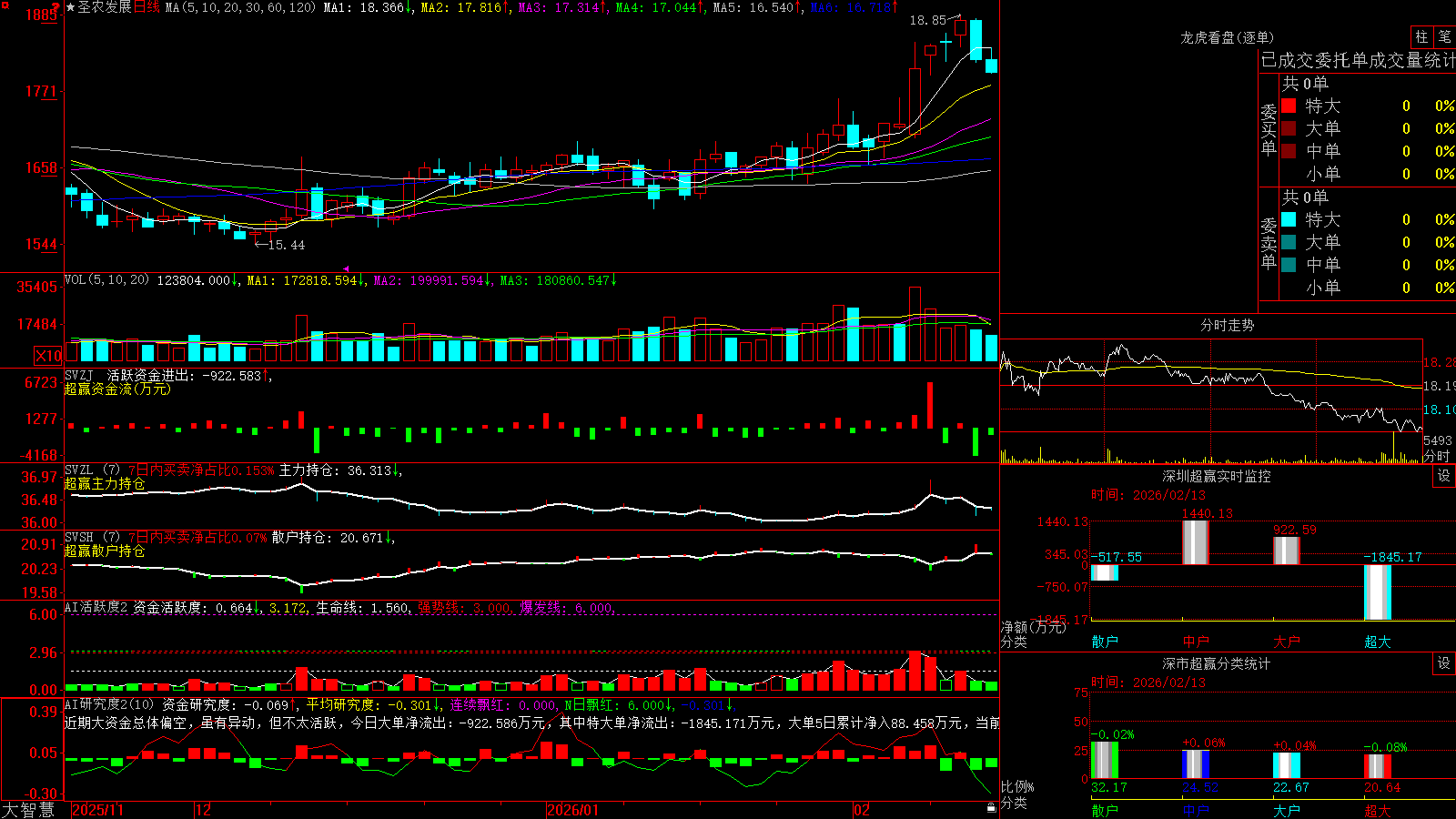The image size is (1456, 819).
Task: Click the 1440.13 中户 bar in 实时监控
Action: pyautogui.click(x=1195, y=542)
